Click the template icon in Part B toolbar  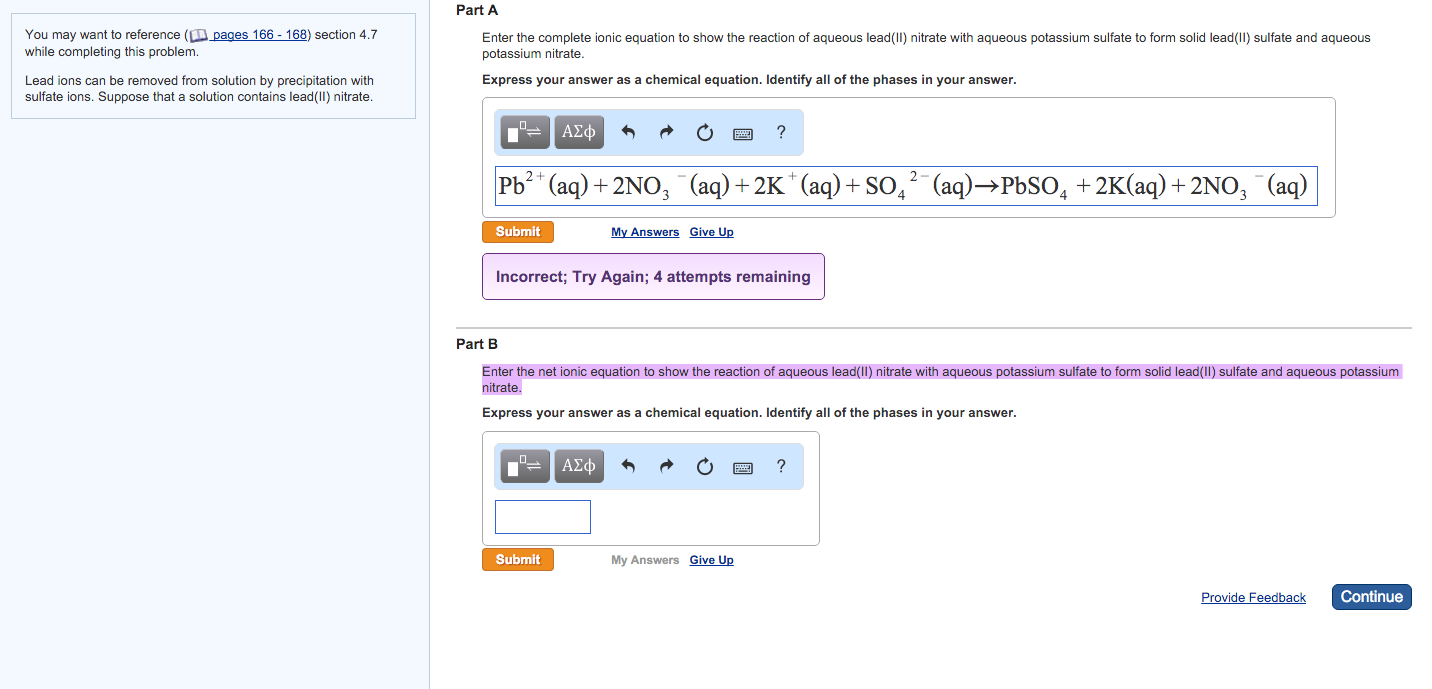coord(523,465)
